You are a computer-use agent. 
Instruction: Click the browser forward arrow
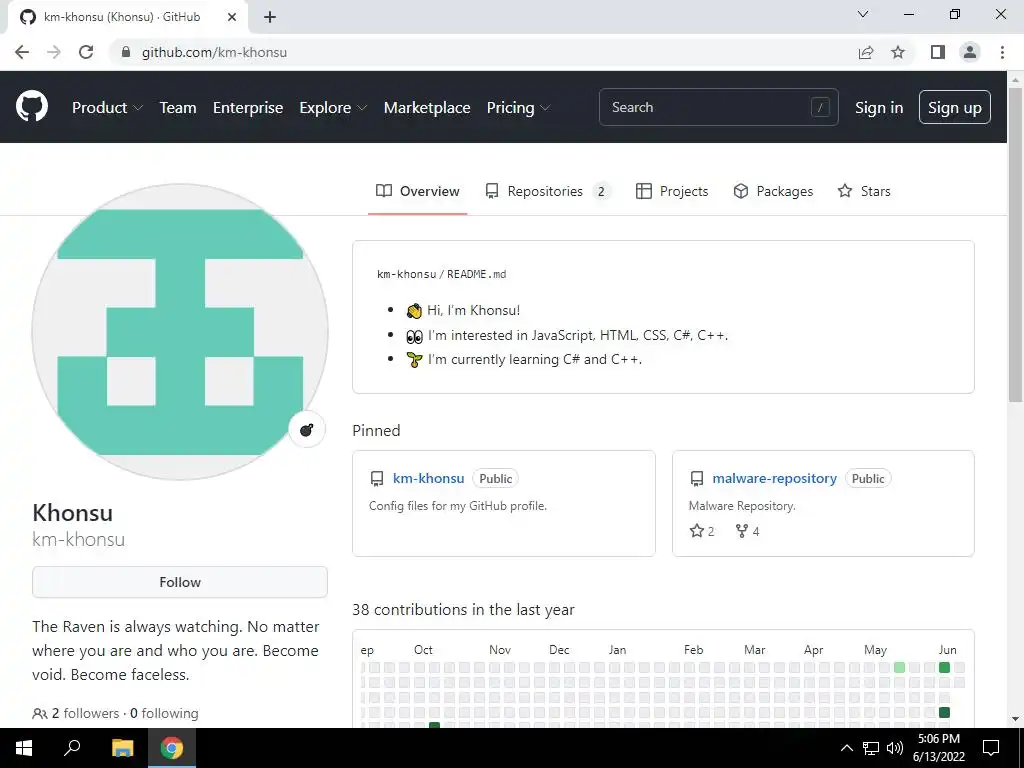point(54,52)
